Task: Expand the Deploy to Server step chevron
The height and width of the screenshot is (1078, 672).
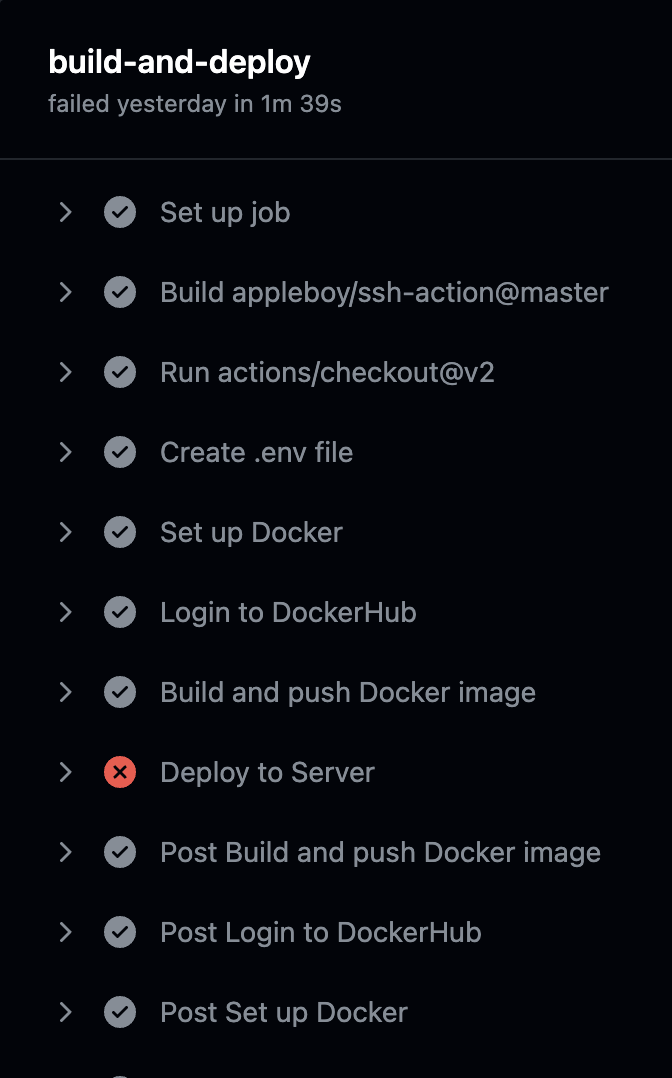Action: tap(65, 772)
